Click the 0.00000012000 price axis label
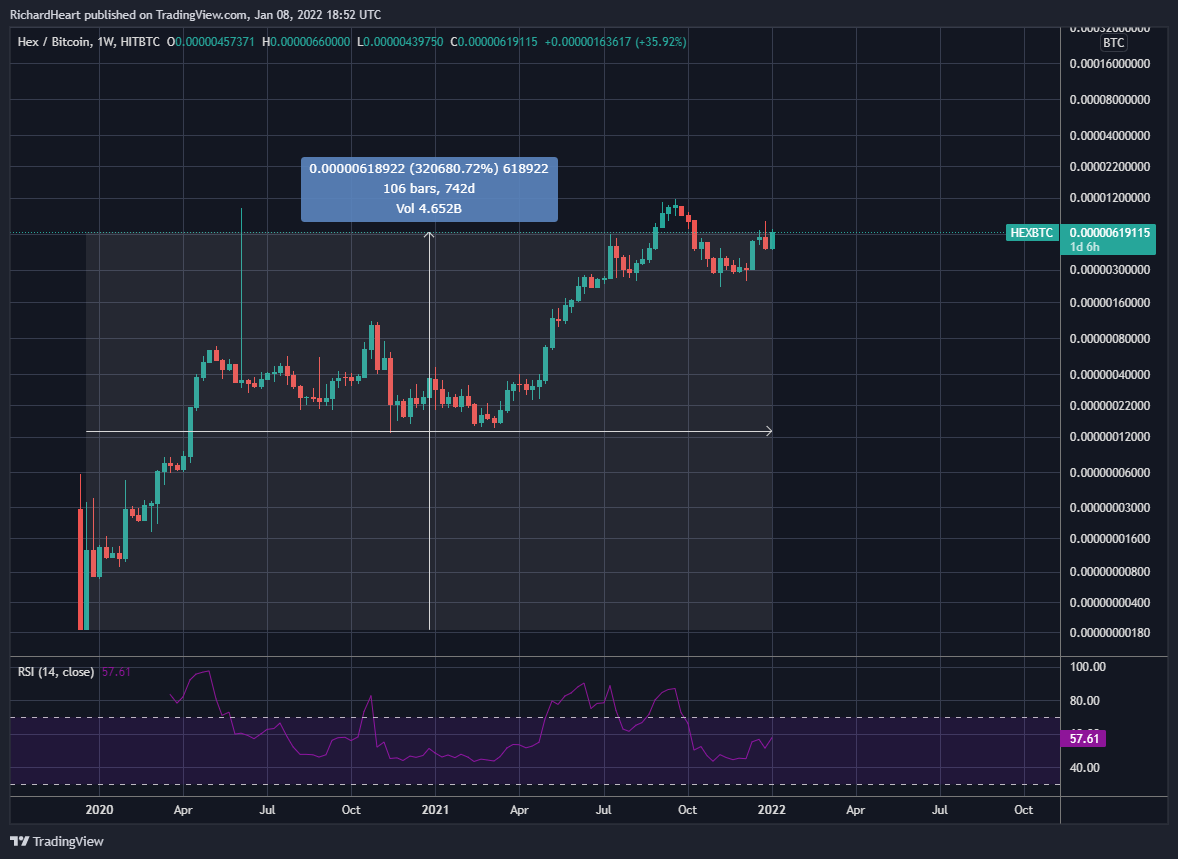This screenshot has width=1178, height=859. click(1110, 437)
